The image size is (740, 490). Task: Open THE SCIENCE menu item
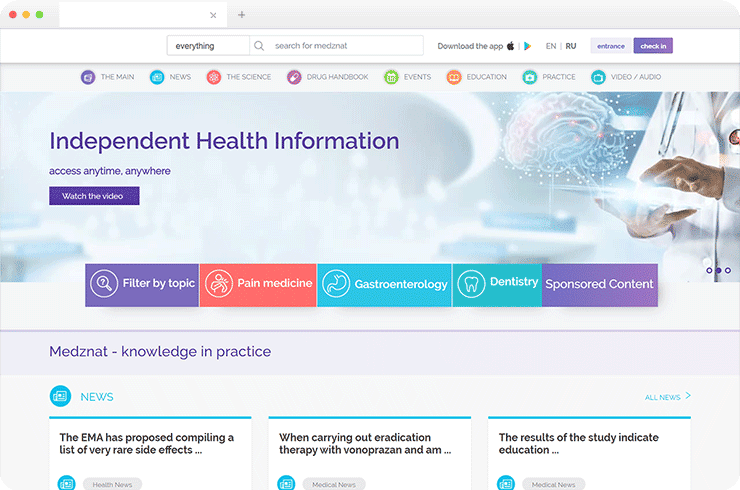point(249,77)
